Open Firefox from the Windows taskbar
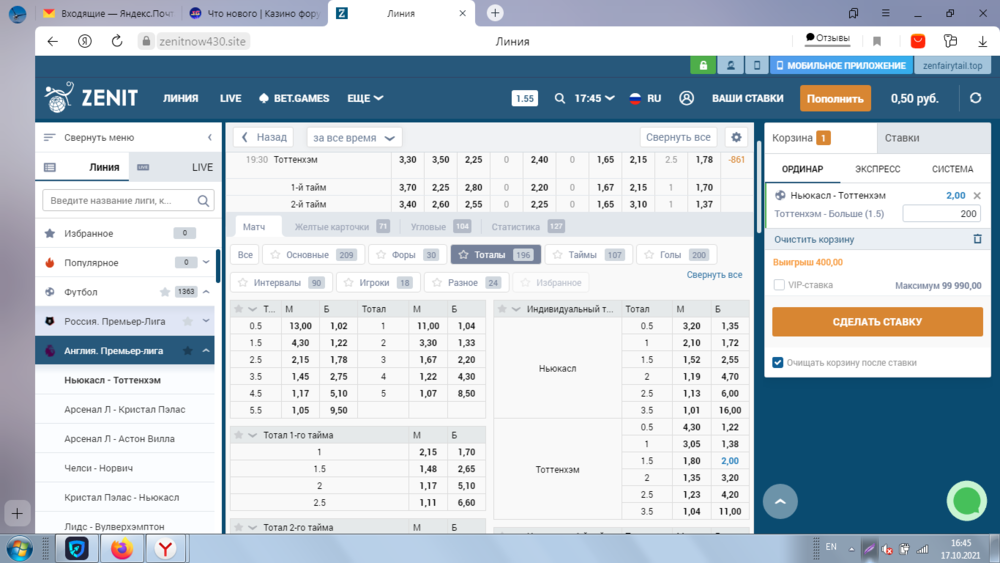The height and width of the screenshot is (563, 1000). click(121, 548)
